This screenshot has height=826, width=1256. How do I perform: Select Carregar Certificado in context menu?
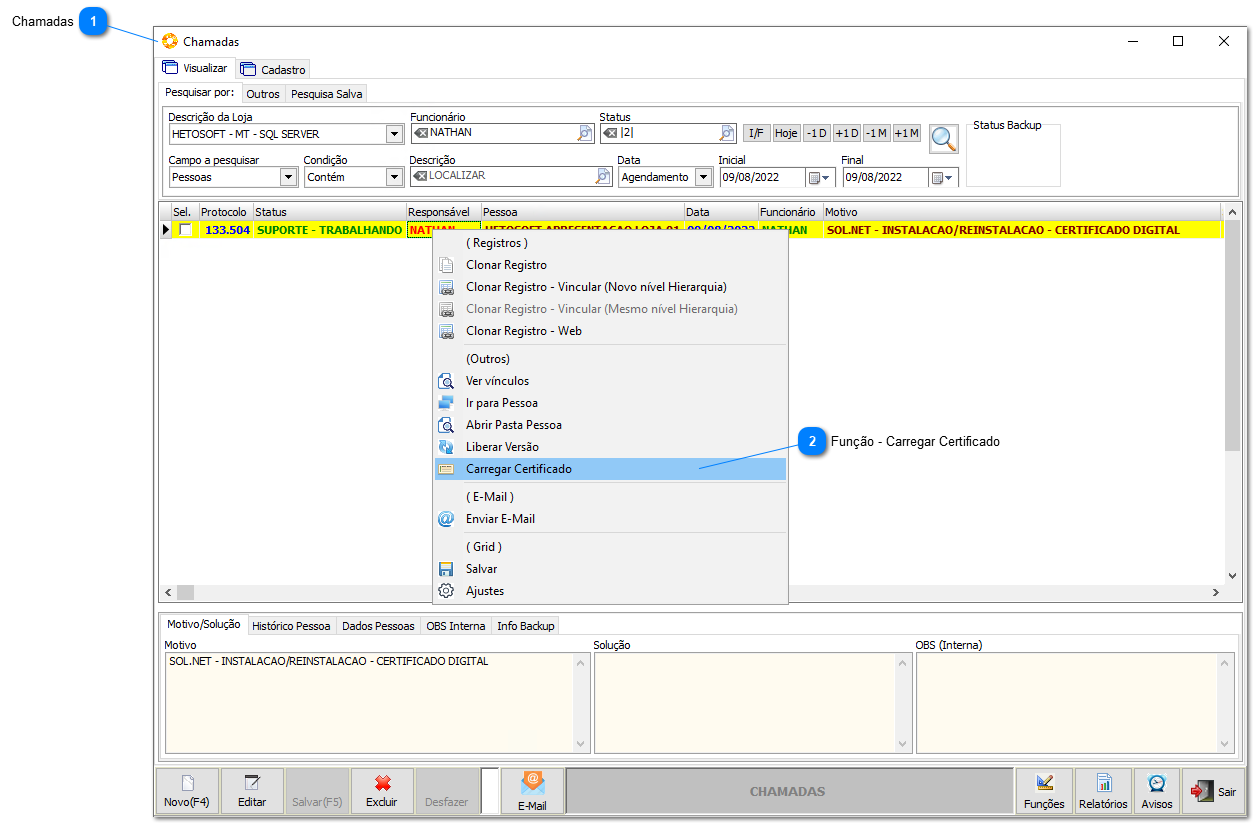point(519,469)
